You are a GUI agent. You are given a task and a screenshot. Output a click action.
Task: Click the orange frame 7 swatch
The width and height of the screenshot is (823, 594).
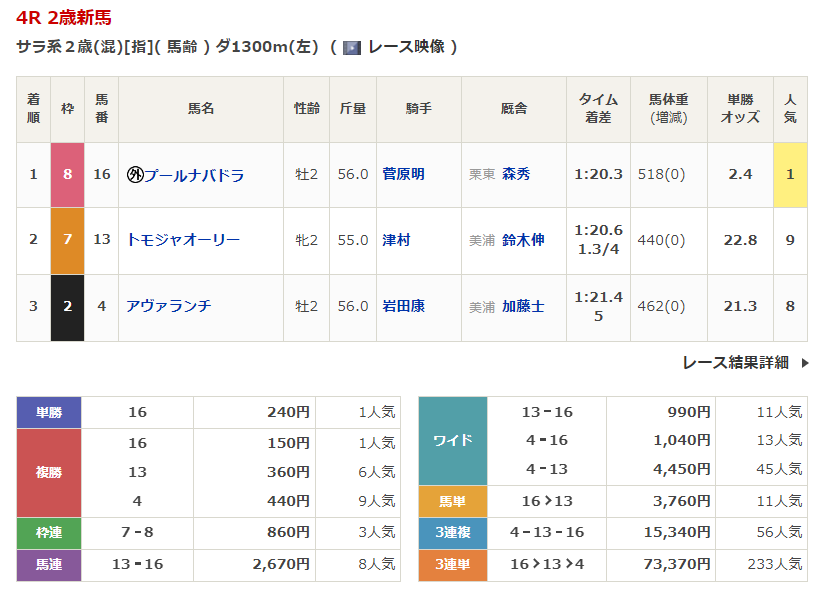pos(67,240)
